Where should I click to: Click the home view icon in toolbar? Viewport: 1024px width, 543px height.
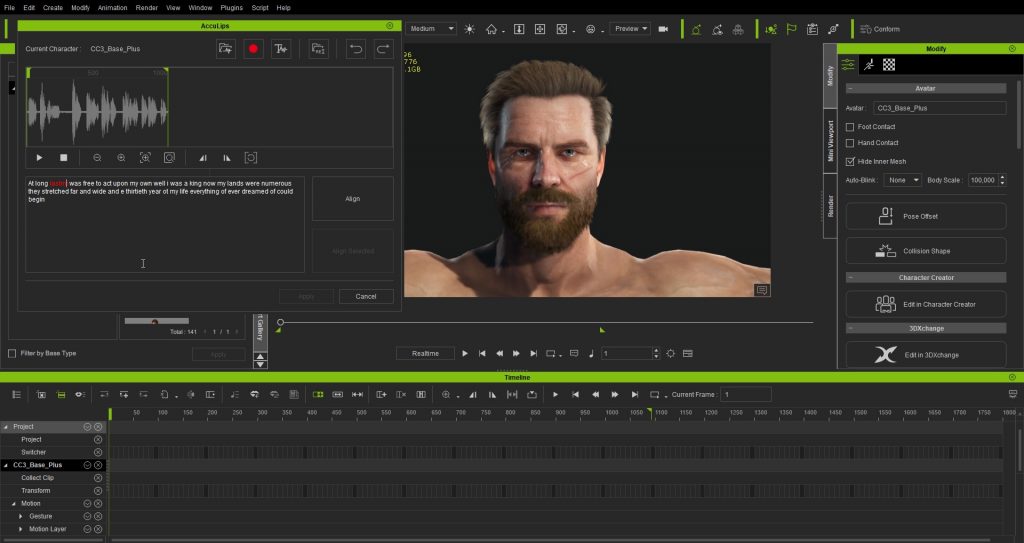491,29
